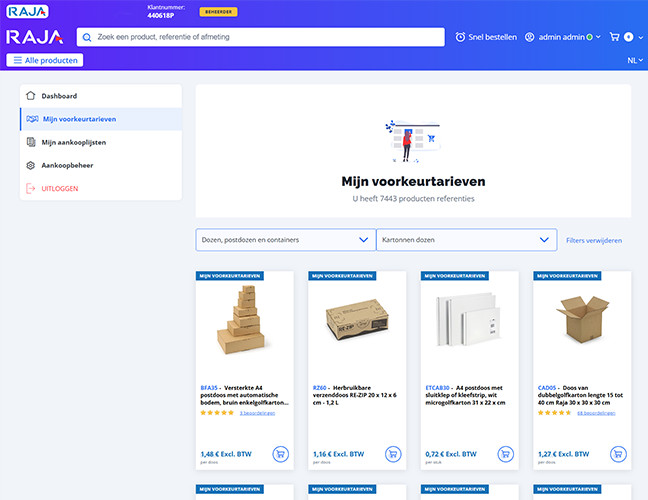
Task: Click the search magnifier icon
Action: coord(87,37)
